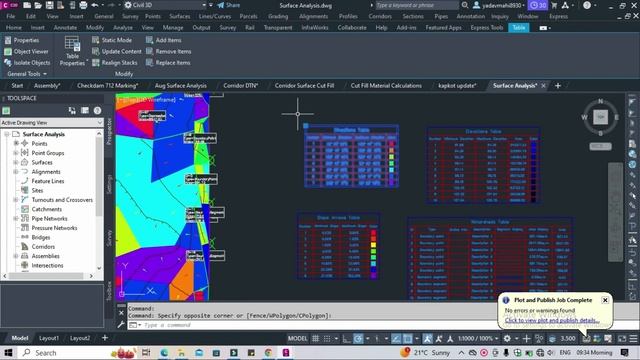
Task: Switch to Corridor Surface Cut Fill drawing tab
Action: point(304,86)
